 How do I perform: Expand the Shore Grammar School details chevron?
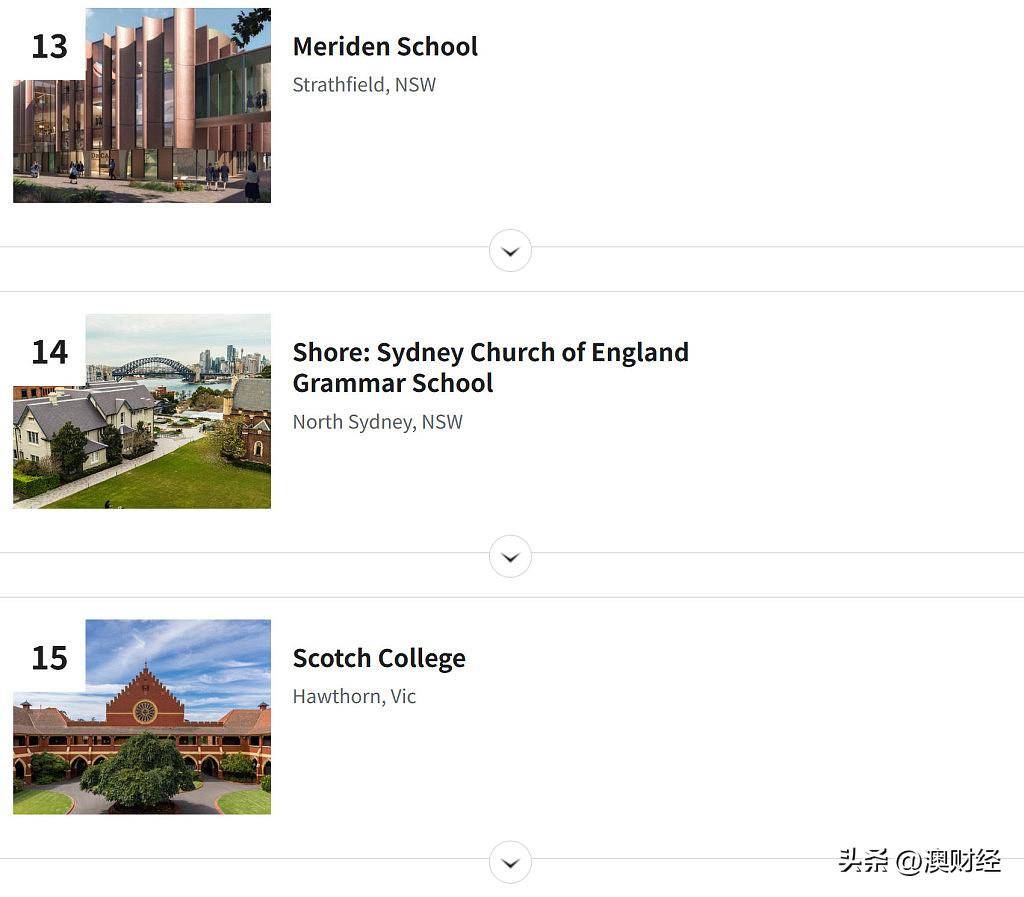point(510,556)
